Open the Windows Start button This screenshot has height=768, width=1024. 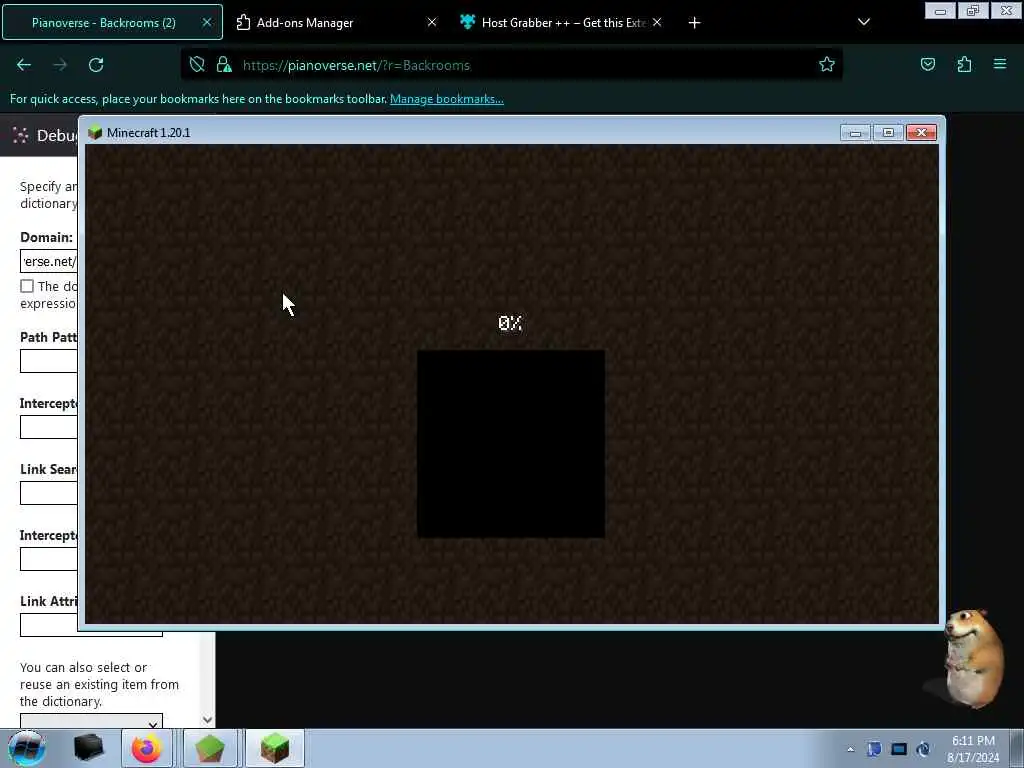click(27, 748)
